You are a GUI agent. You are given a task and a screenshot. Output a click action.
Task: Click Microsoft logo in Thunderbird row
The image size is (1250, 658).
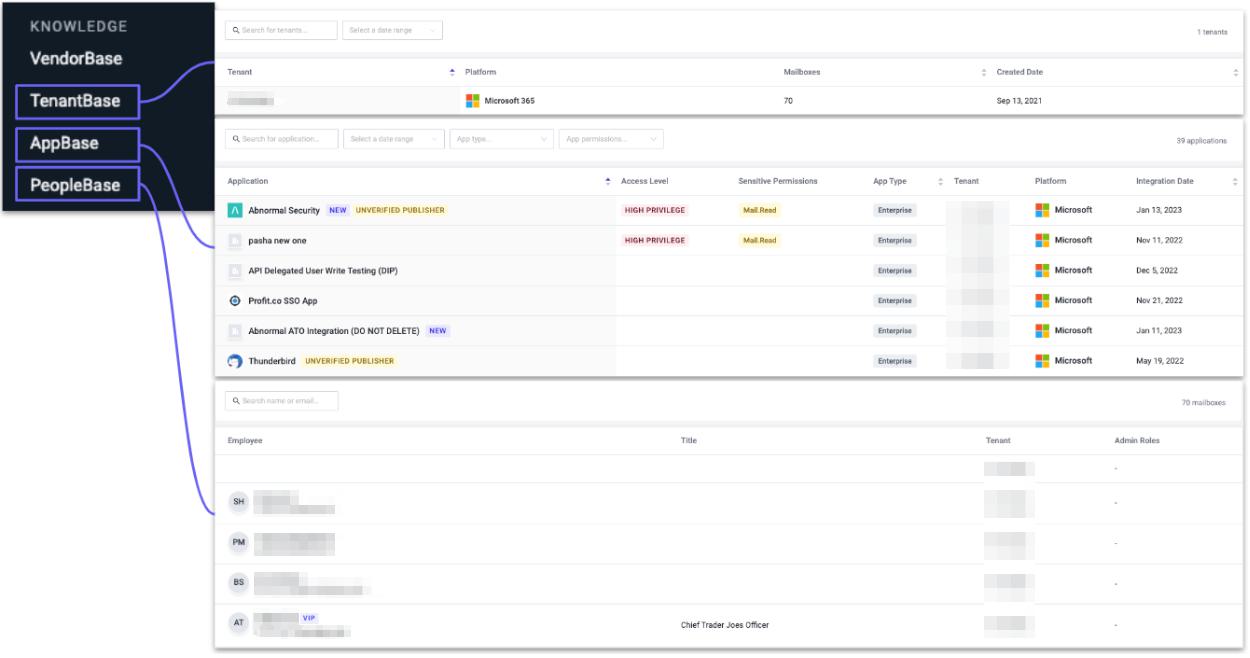[1042, 360]
